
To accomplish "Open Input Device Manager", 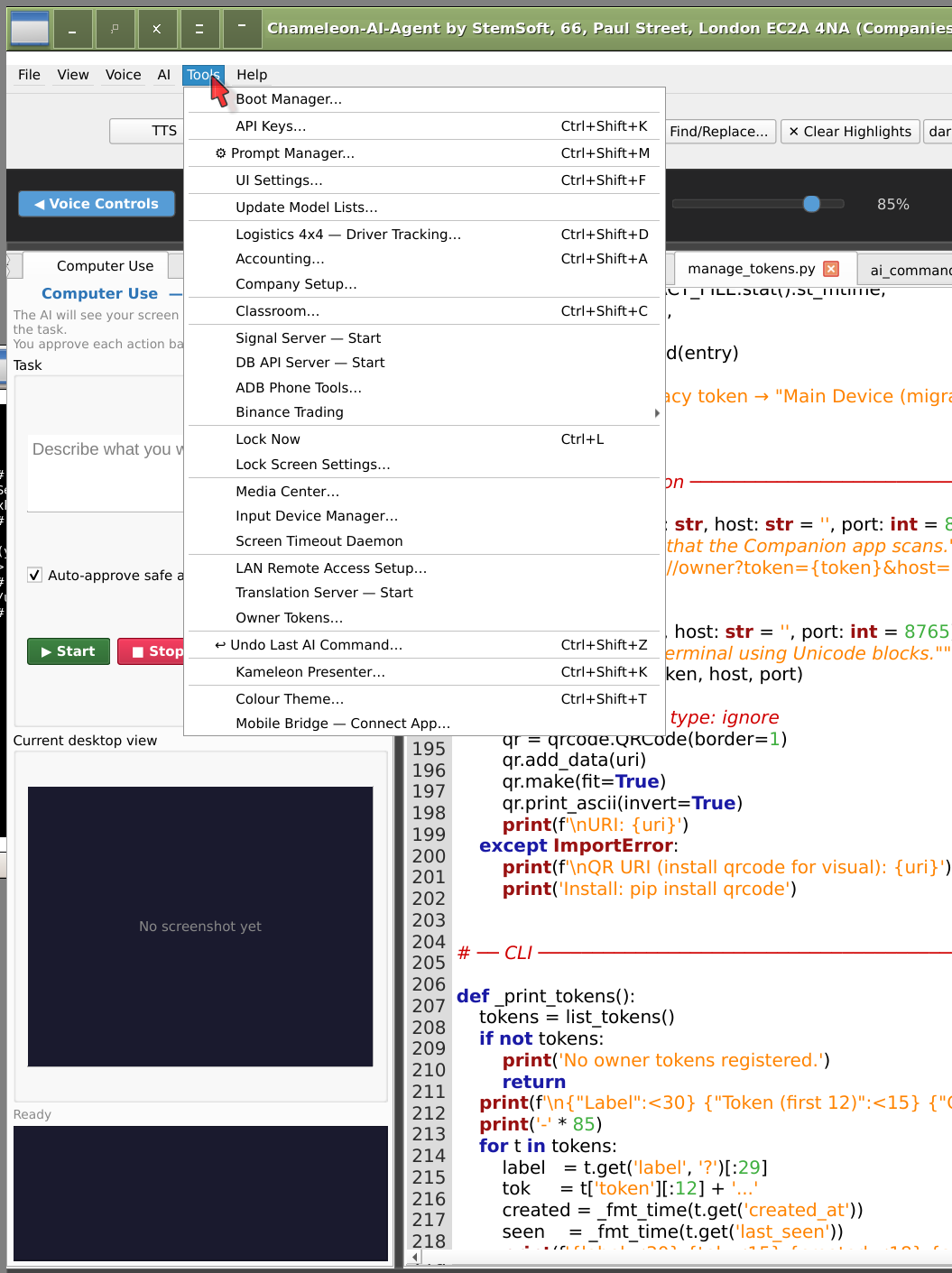I will coord(424,516).
